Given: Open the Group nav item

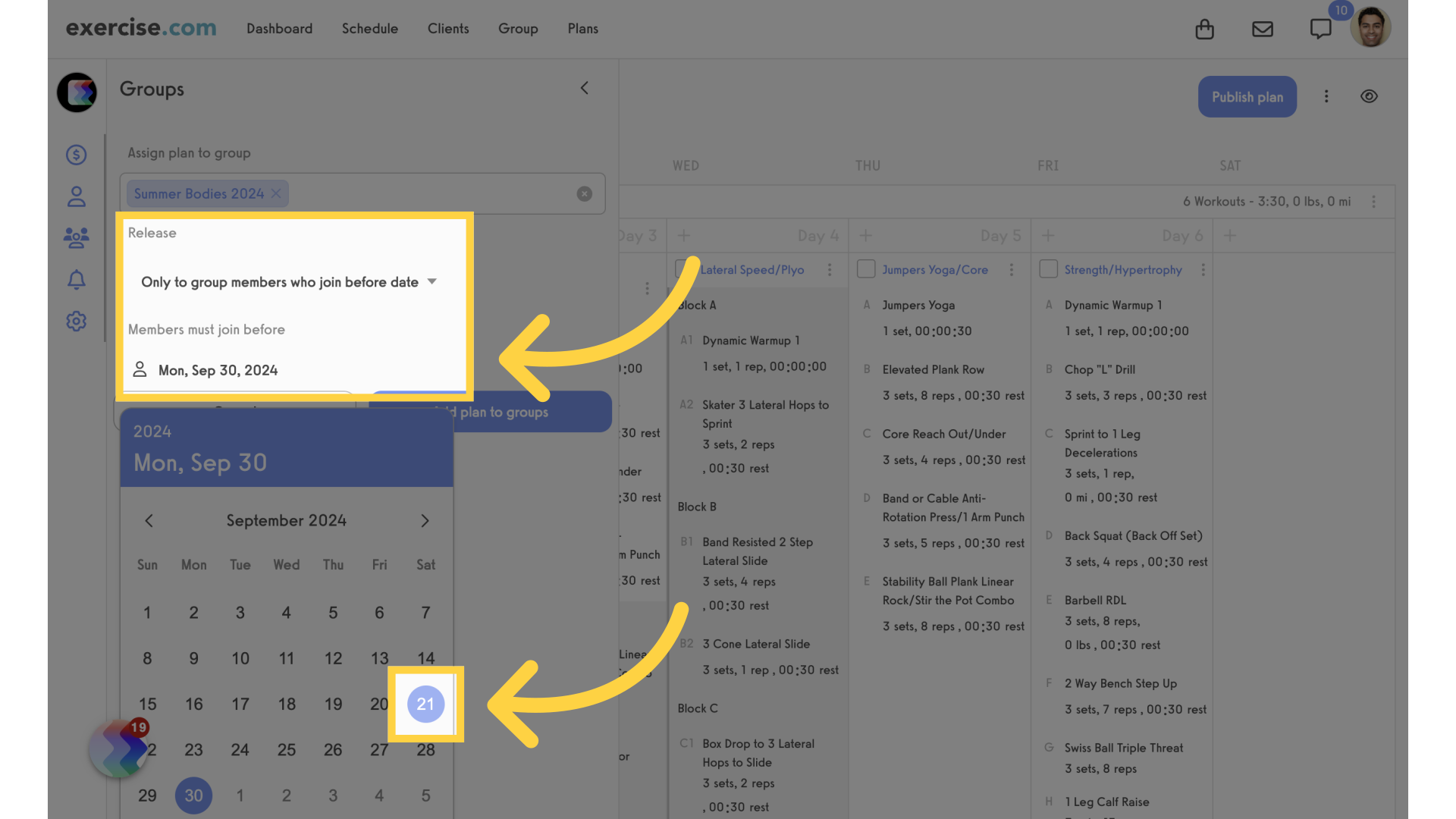Looking at the screenshot, I should (x=518, y=28).
